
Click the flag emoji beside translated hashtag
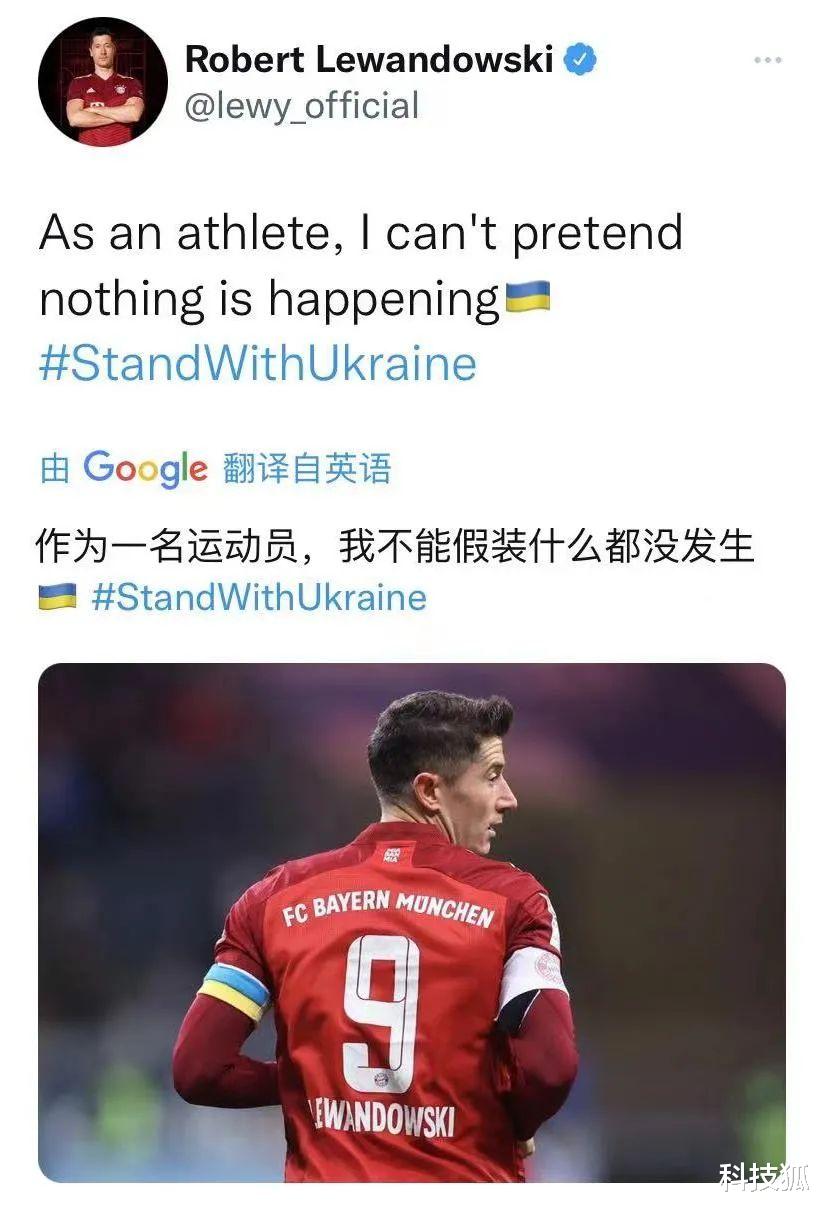click(57, 598)
